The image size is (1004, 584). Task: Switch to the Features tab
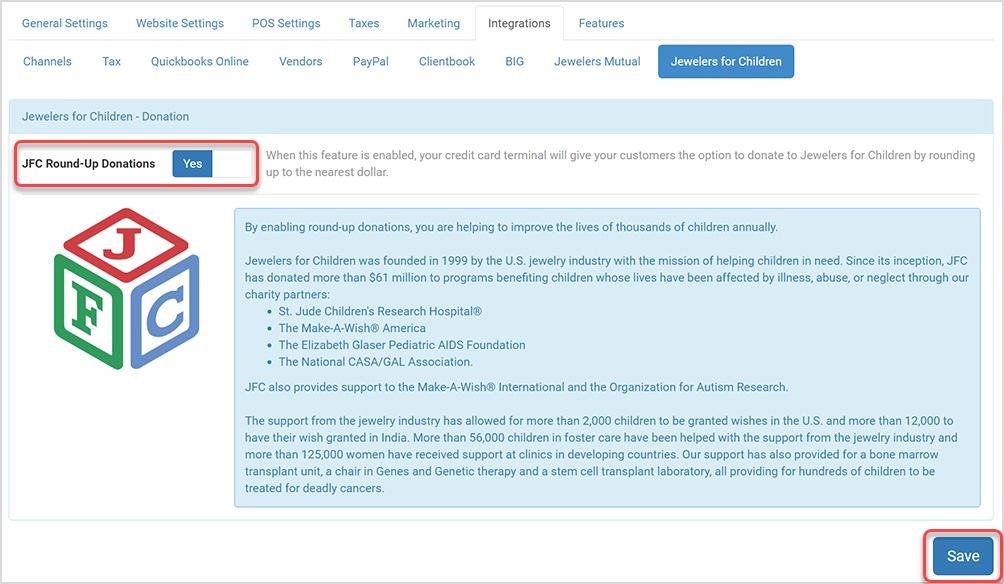click(601, 23)
